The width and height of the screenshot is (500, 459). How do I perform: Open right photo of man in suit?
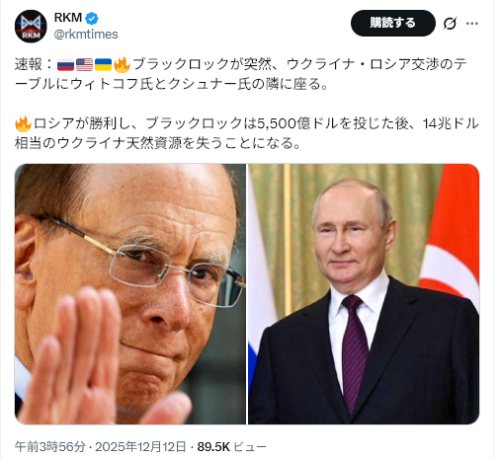coord(364,294)
